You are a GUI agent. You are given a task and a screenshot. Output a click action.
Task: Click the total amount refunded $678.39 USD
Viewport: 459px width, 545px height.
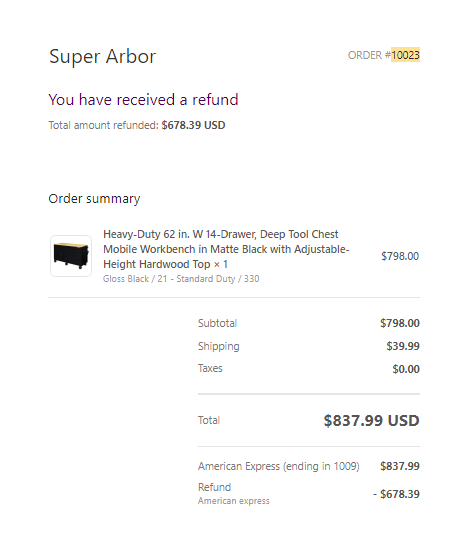click(193, 125)
